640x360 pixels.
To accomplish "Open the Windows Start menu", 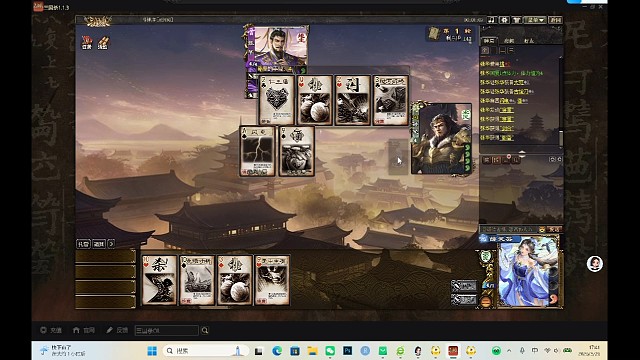I will click(x=152, y=351).
